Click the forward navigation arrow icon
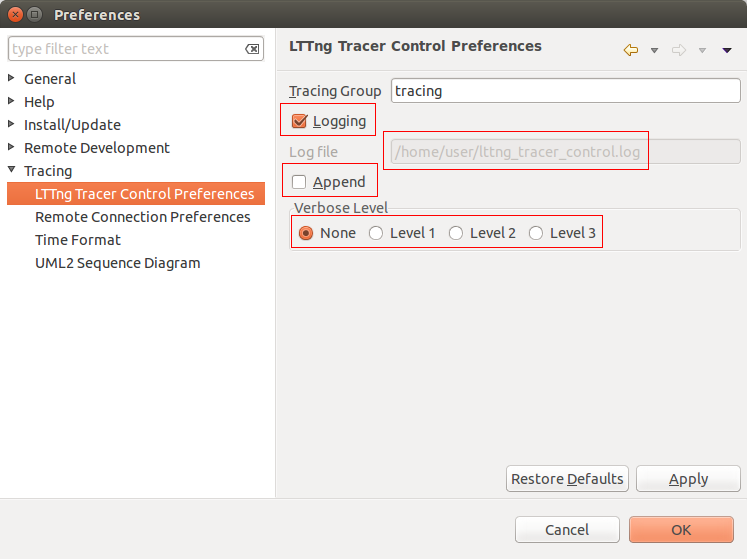Image resolution: width=747 pixels, height=559 pixels. [x=678, y=50]
